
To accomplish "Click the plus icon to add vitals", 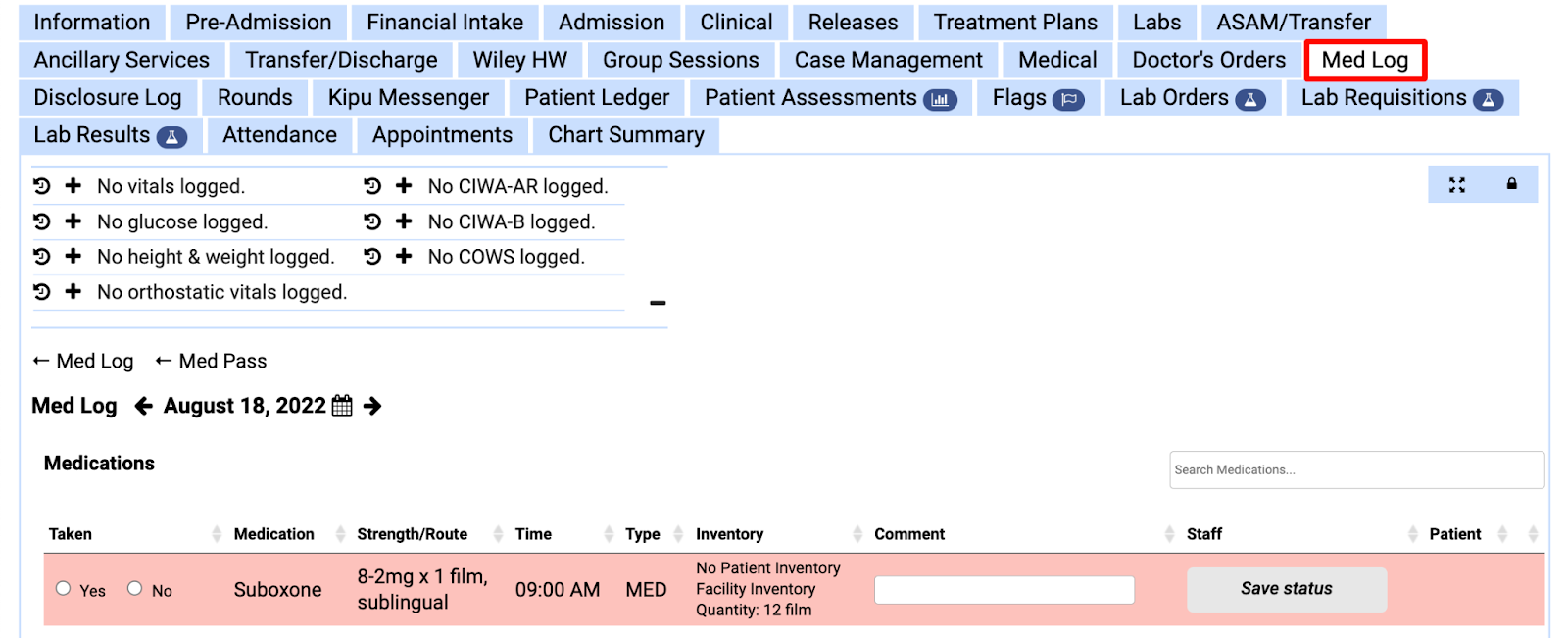I will click(73, 186).
